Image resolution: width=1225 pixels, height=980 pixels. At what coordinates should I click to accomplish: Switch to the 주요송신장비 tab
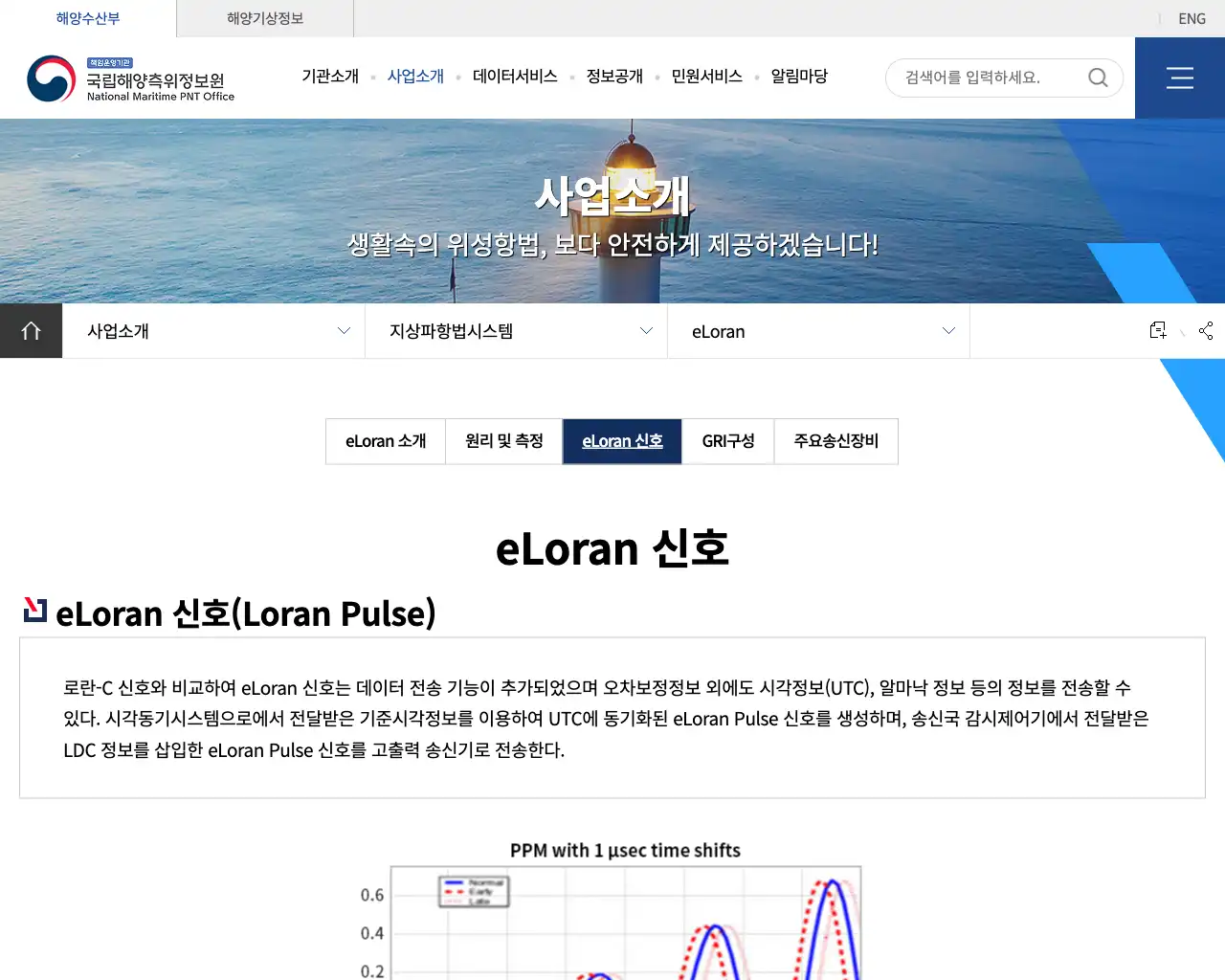pyautogui.click(x=836, y=441)
